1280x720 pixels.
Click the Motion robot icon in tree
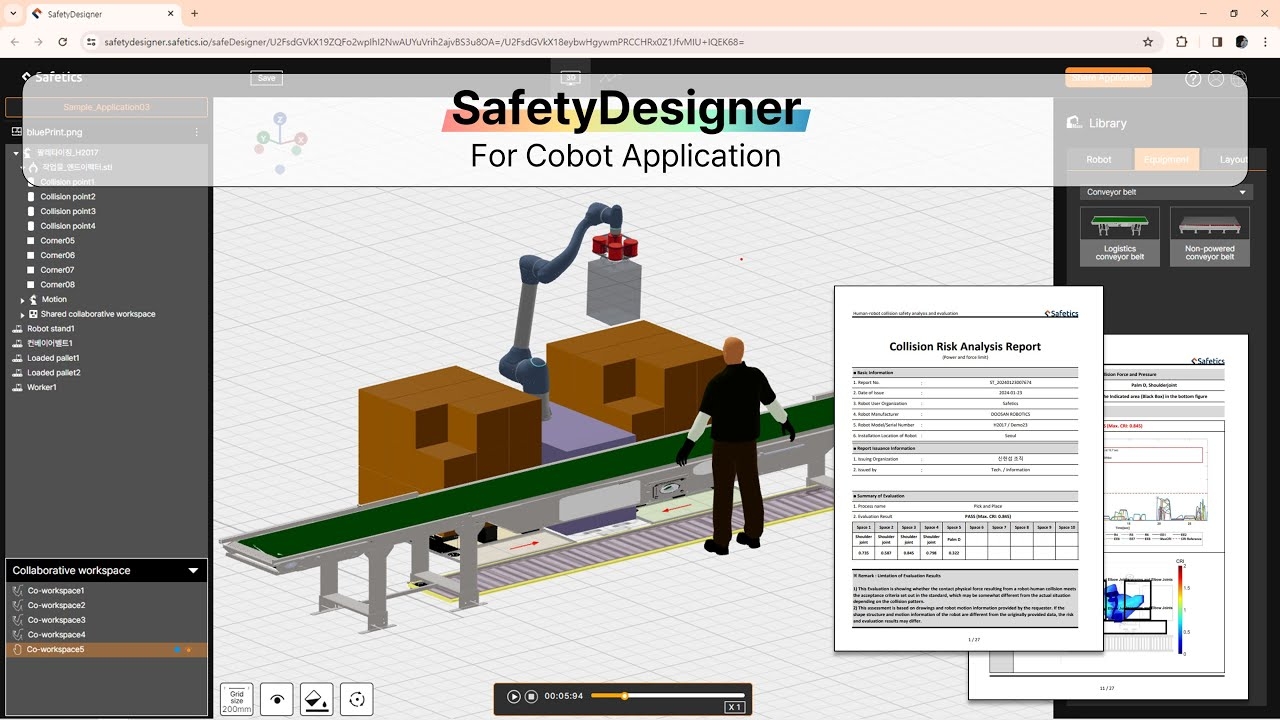pos(33,300)
